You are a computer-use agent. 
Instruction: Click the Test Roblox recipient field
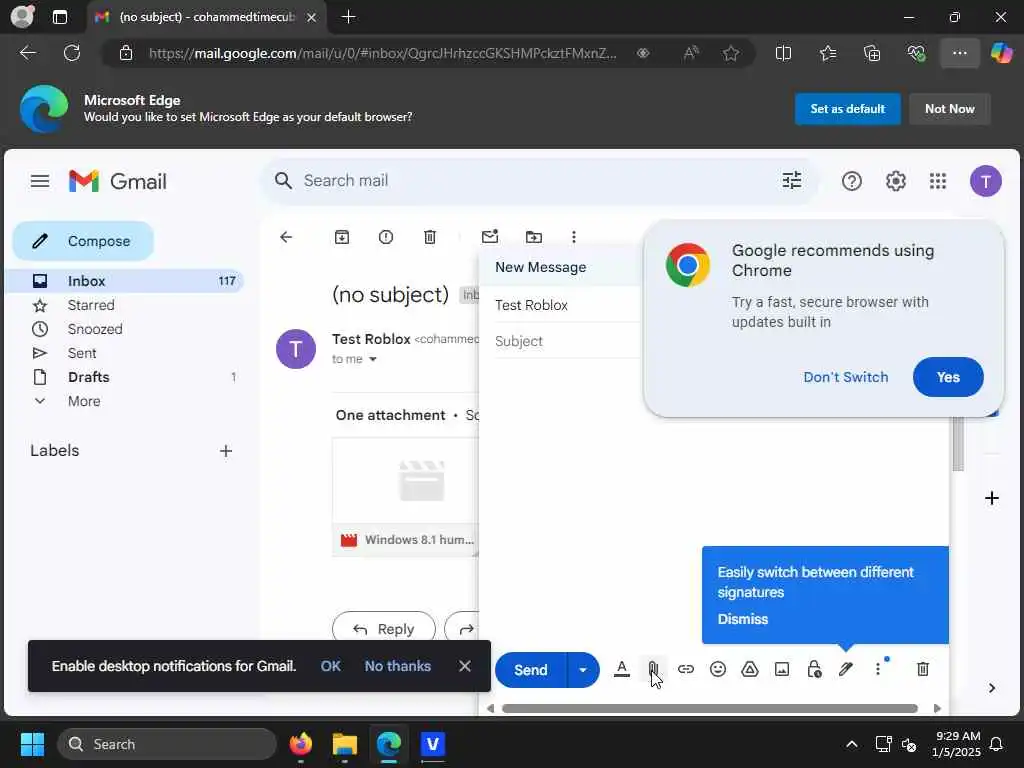[x=567, y=305]
